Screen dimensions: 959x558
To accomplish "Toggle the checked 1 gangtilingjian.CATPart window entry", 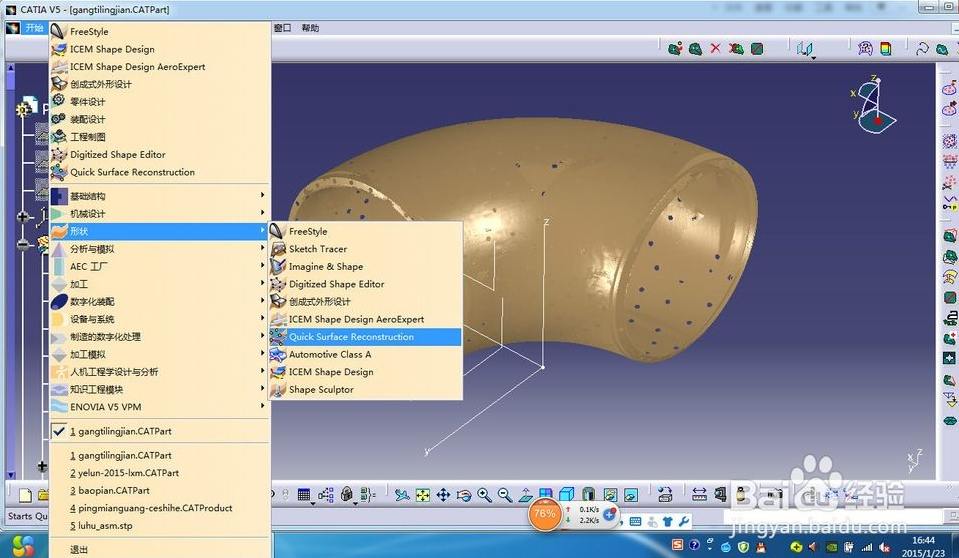I will (x=120, y=432).
